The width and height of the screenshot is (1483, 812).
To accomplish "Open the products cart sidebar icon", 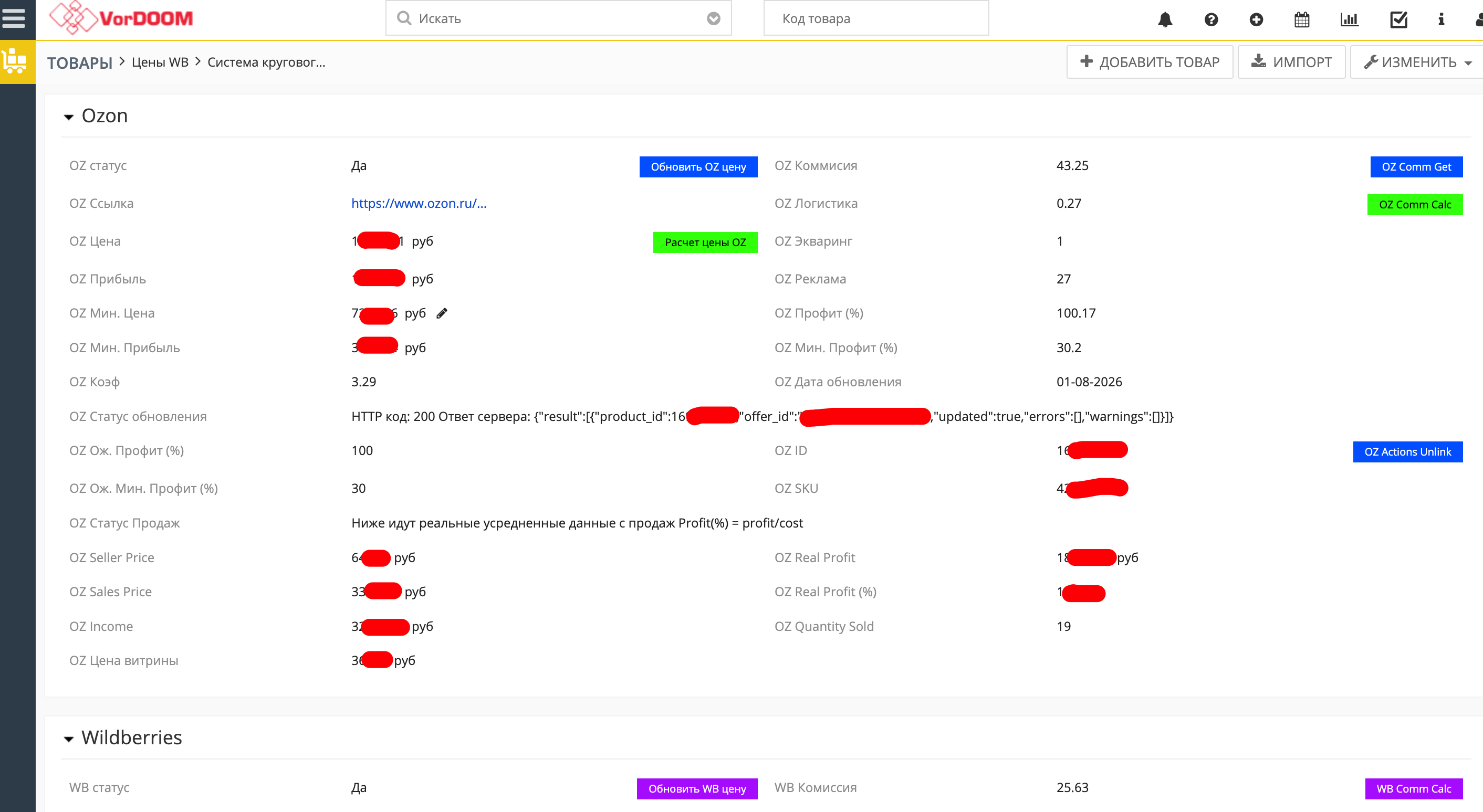I will pos(15,61).
